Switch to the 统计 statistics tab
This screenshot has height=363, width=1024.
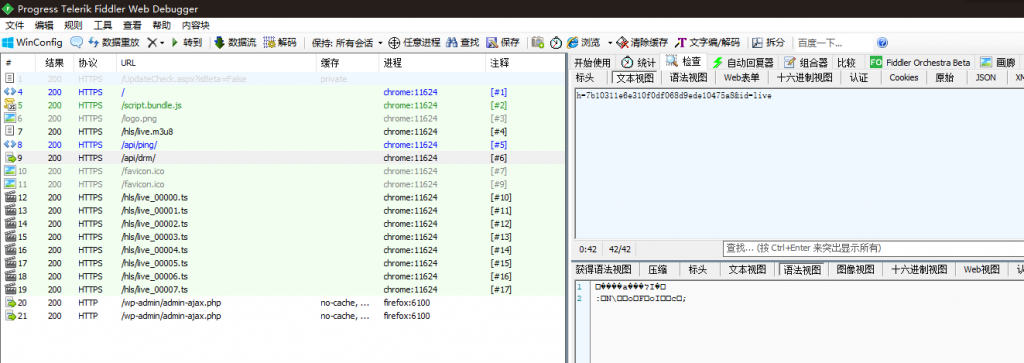tap(638, 63)
